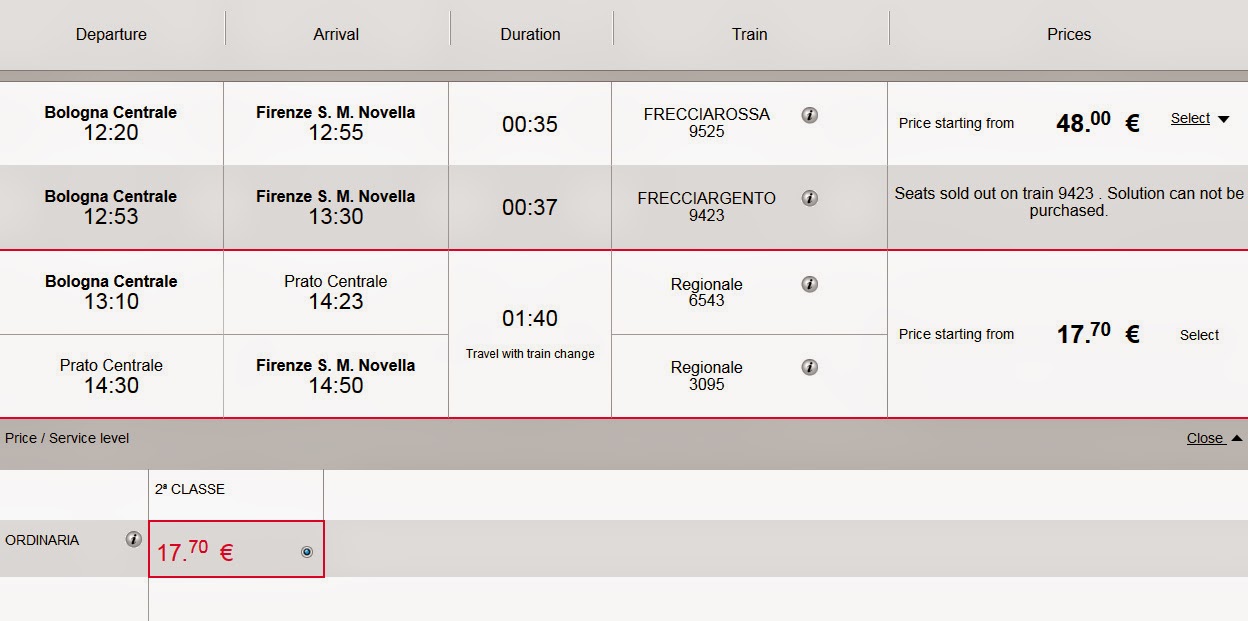This screenshot has width=1248, height=621.
Task: Click the 12:20 Bologna Centrale departure cell
Action: [111, 123]
